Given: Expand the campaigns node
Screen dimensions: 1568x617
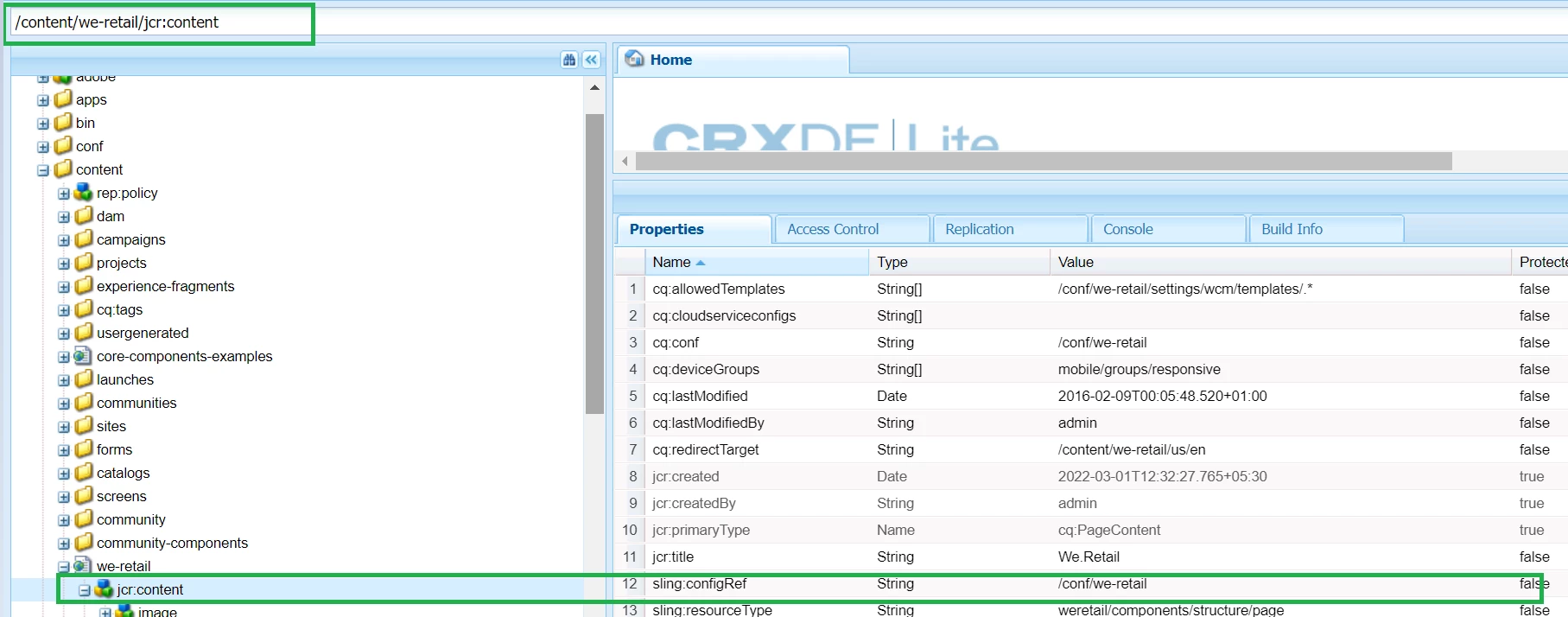Looking at the screenshot, I should [x=64, y=240].
